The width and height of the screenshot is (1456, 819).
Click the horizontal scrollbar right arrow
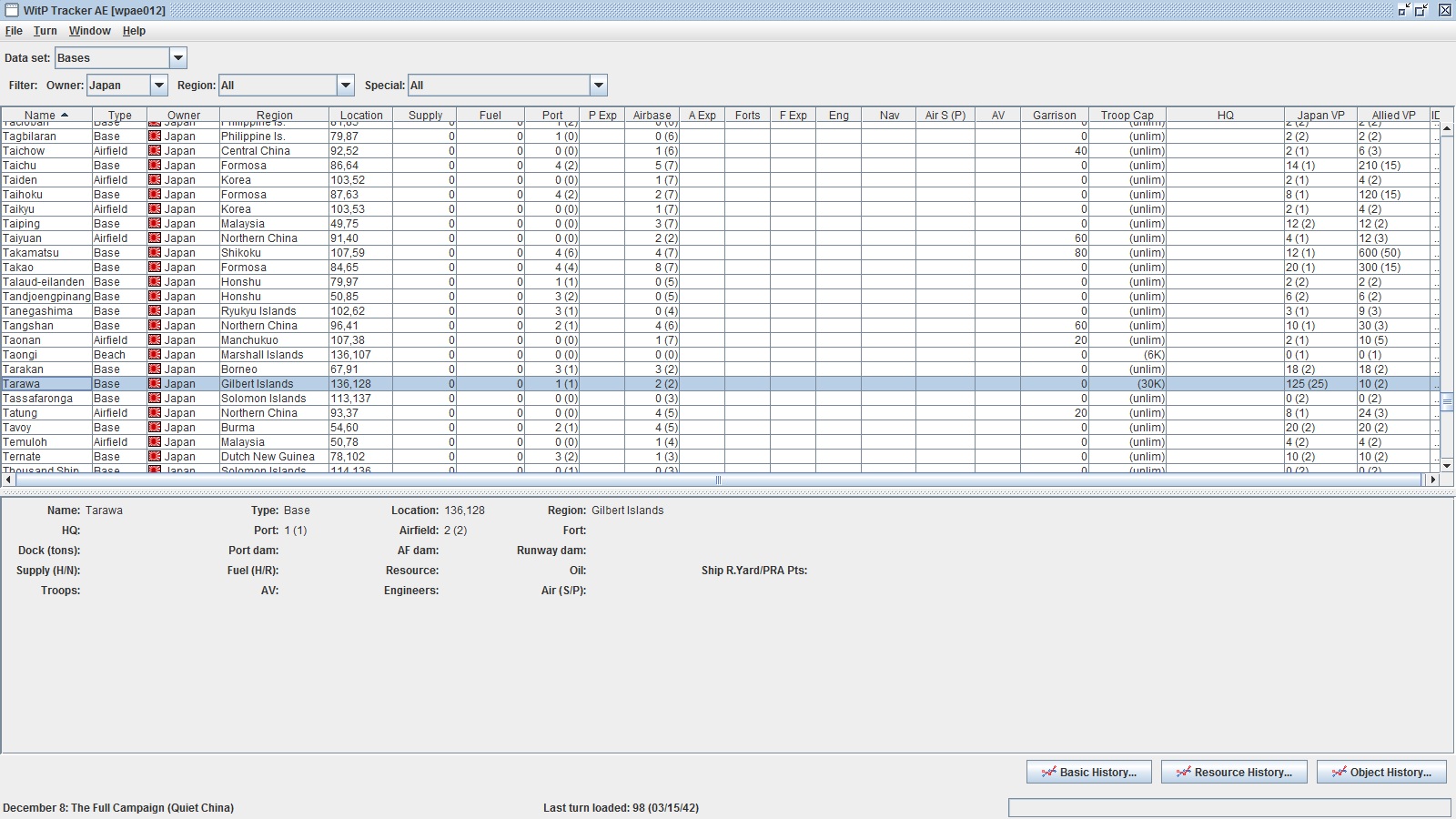(x=1432, y=480)
